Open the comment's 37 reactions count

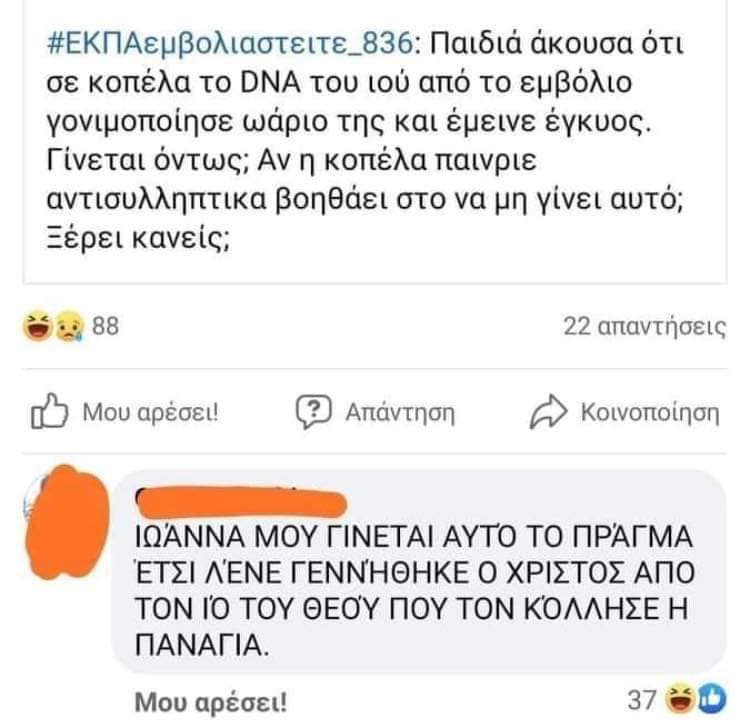tap(641, 700)
